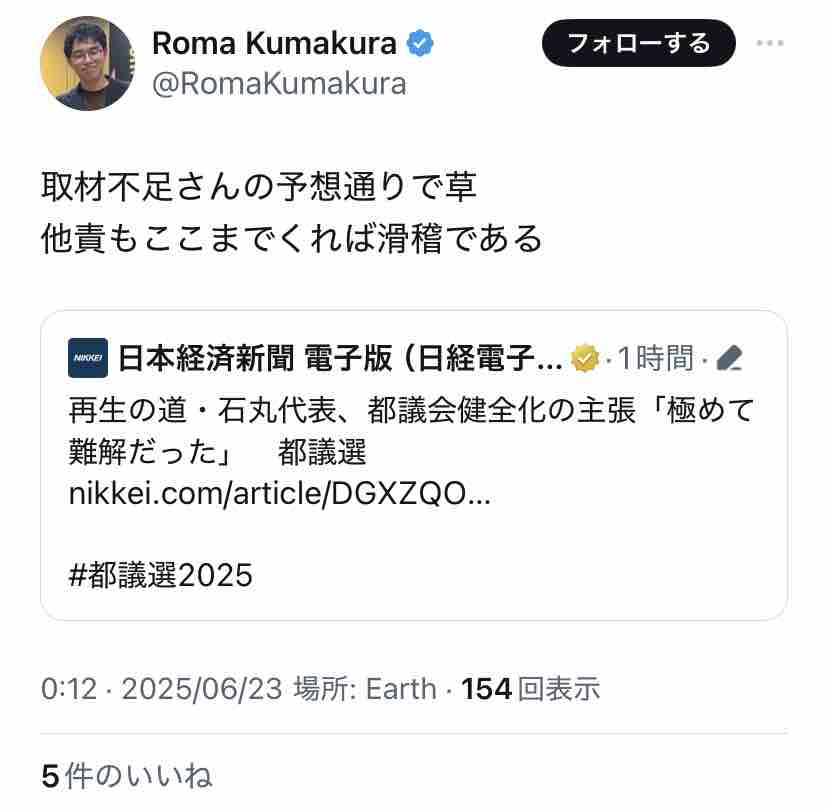Open the nikkei.com article link

coord(280,494)
